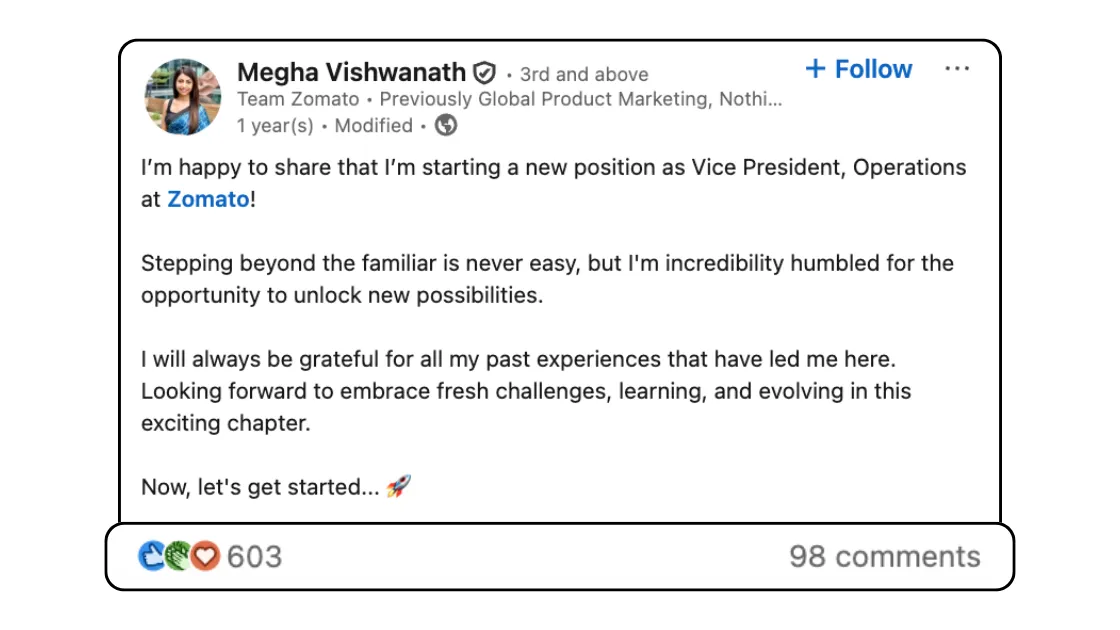Open Megha Vishwanath's profile photo
The width and height of the screenshot is (1120, 630).
point(182,96)
